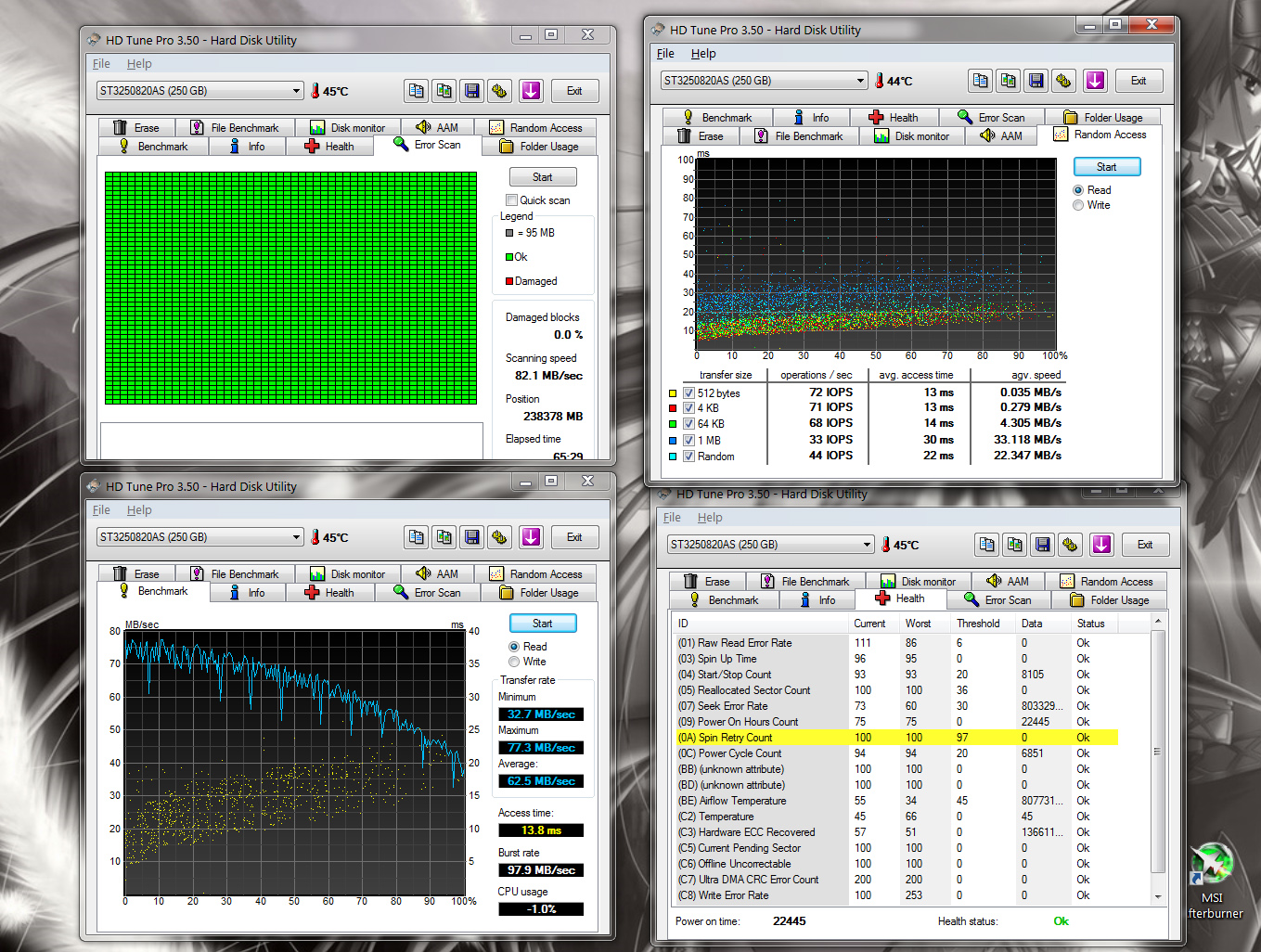
Task: Open File menu in Error Scan window
Action: (x=101, y=64)
